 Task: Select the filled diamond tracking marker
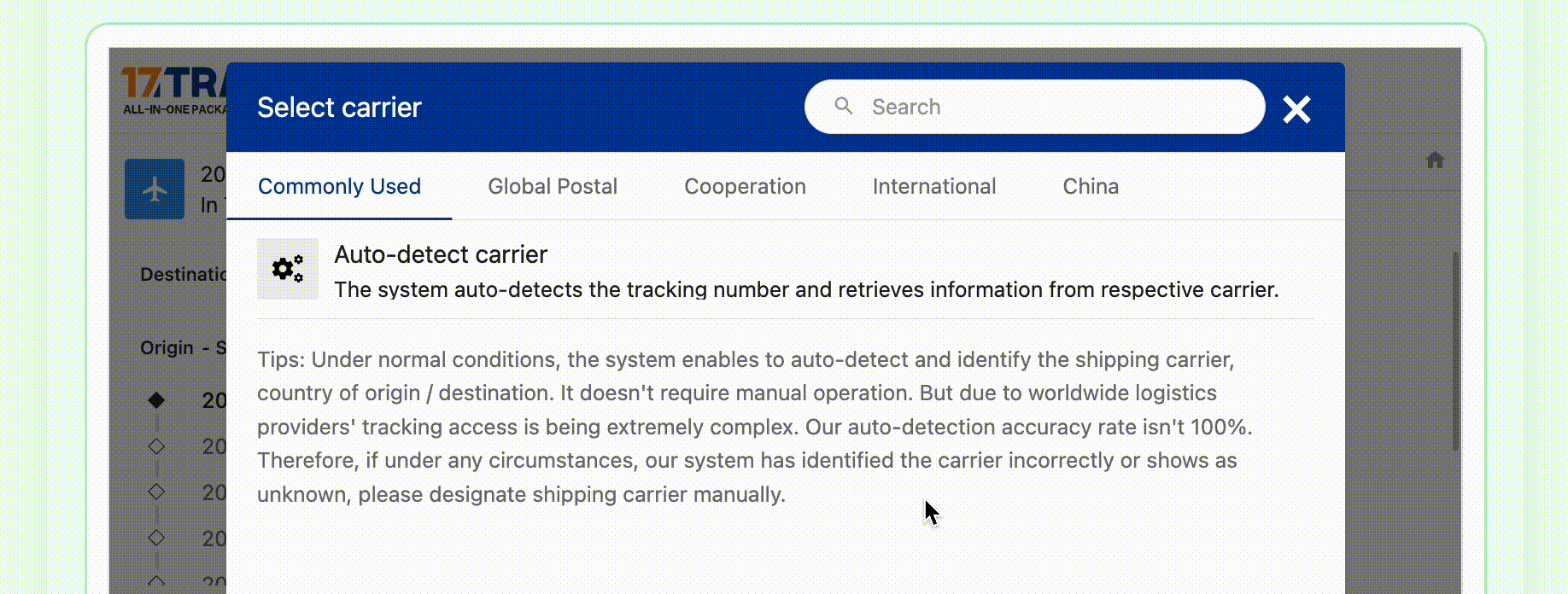pos(156,399)
